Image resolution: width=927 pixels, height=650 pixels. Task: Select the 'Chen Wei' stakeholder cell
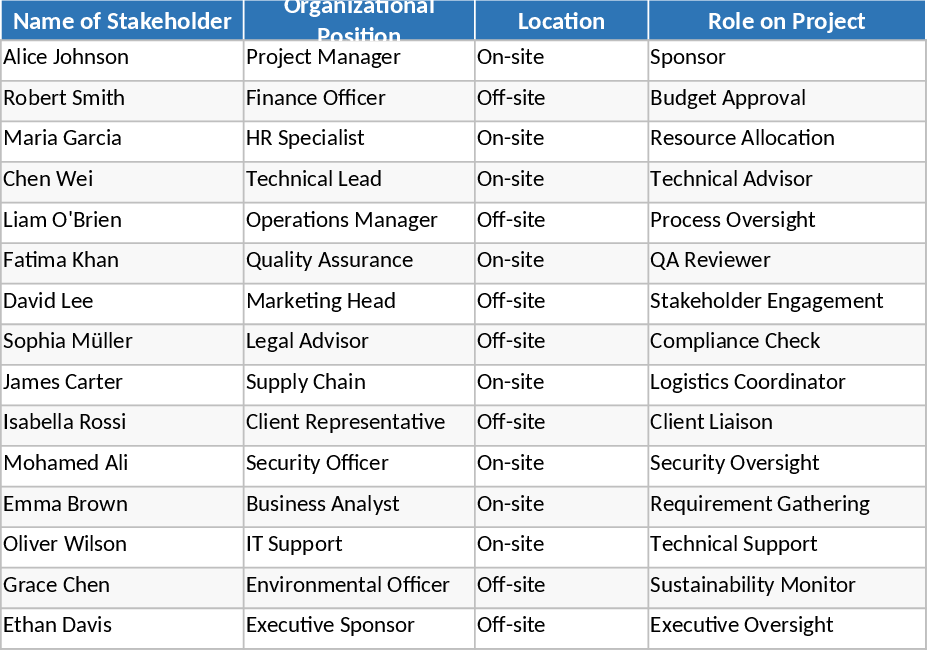click(x=122, y=180)
